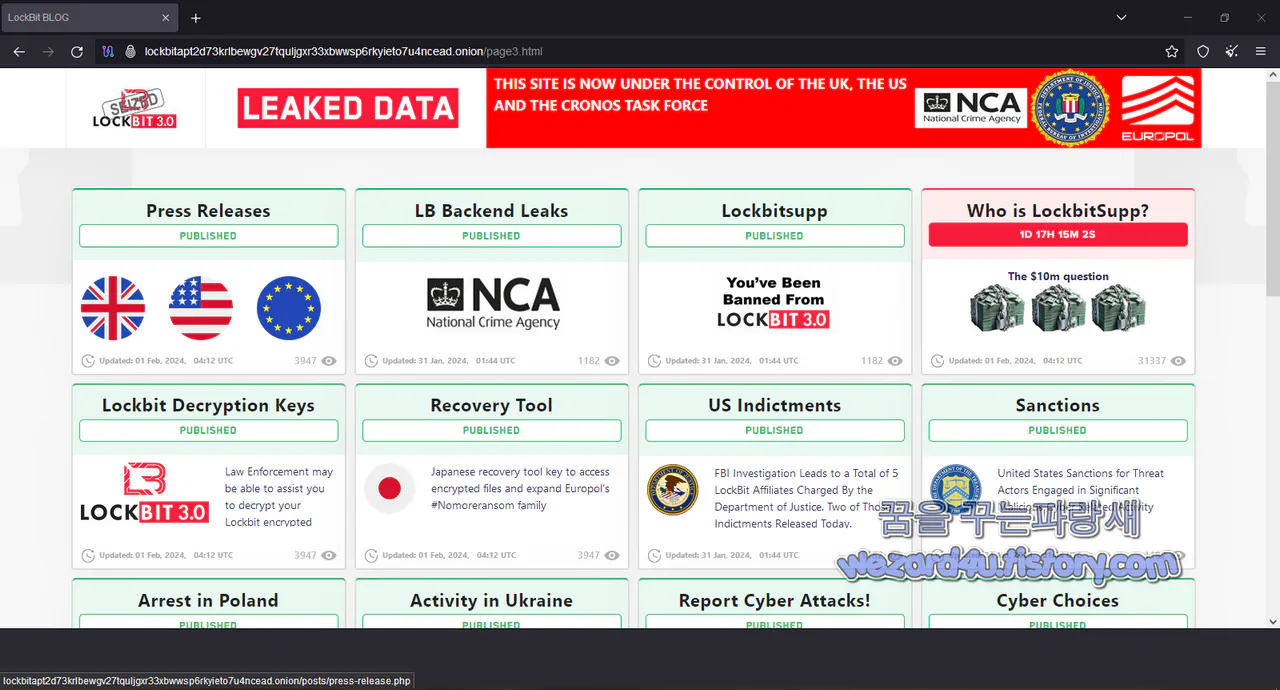Click the NCA National Crime Agency header logo
The image size is (1280, 690).
971,108
